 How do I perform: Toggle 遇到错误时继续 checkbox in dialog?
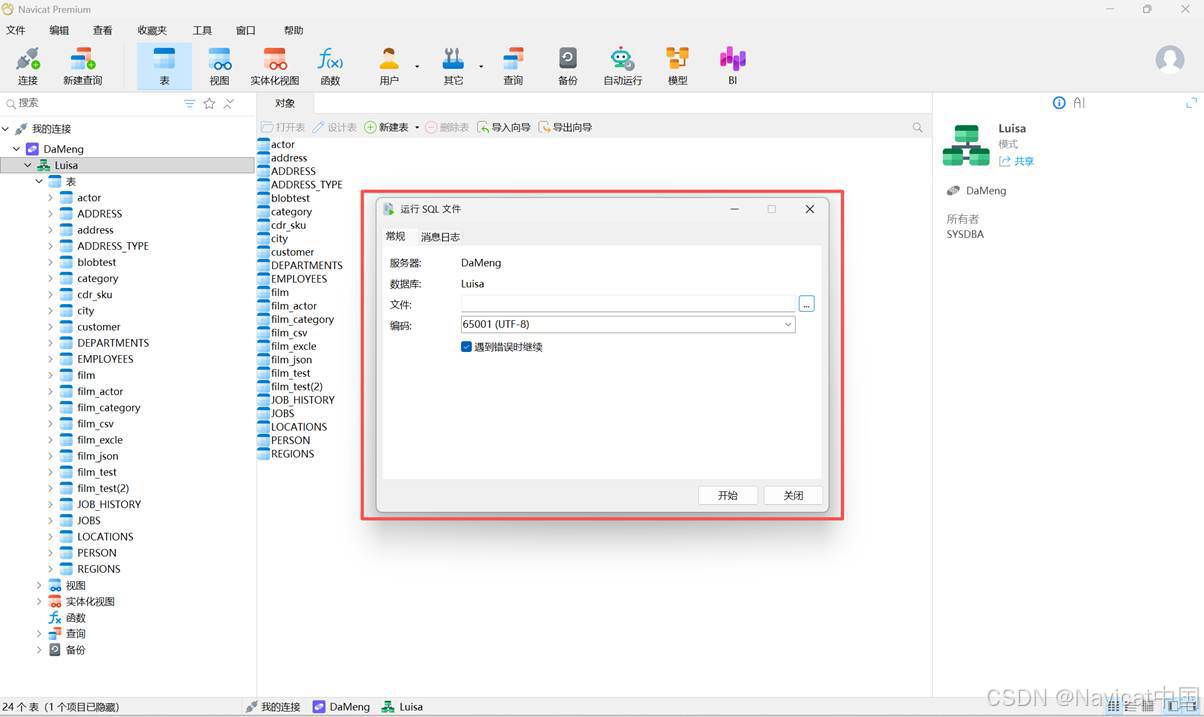(x=466, y=347)
